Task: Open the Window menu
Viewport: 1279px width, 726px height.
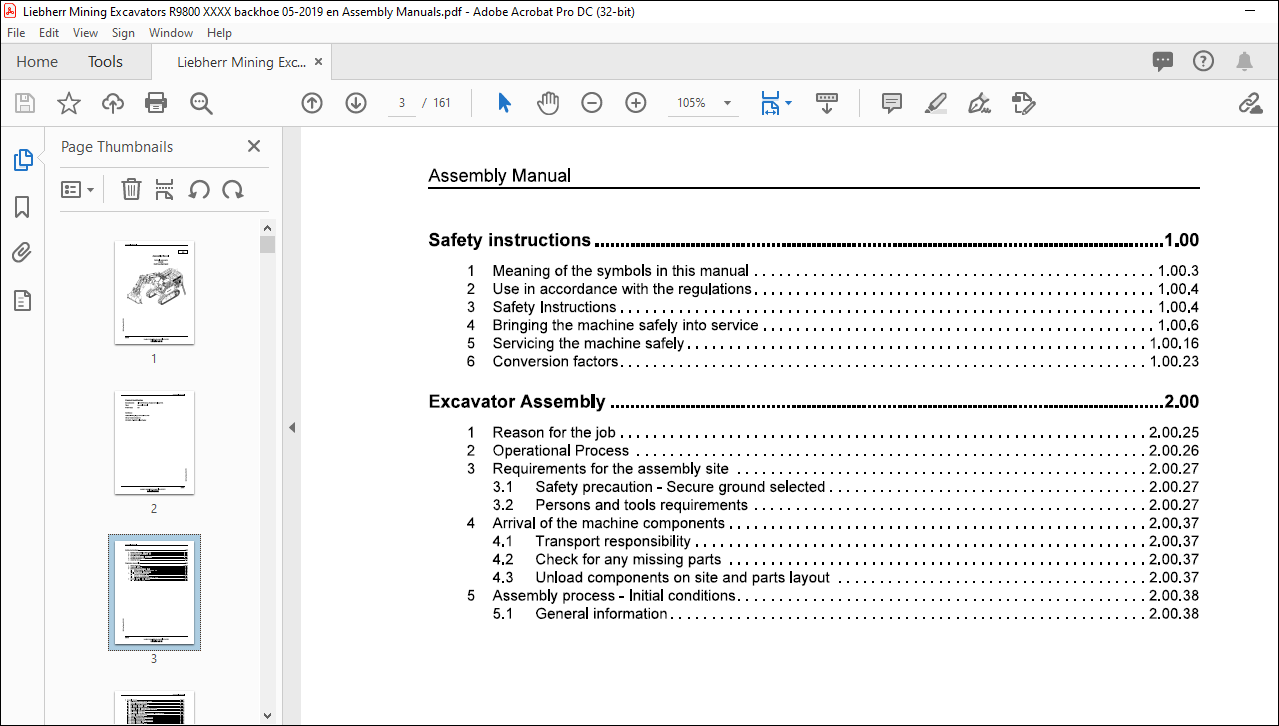Action: pyautogui.click(x=171, y=33)
